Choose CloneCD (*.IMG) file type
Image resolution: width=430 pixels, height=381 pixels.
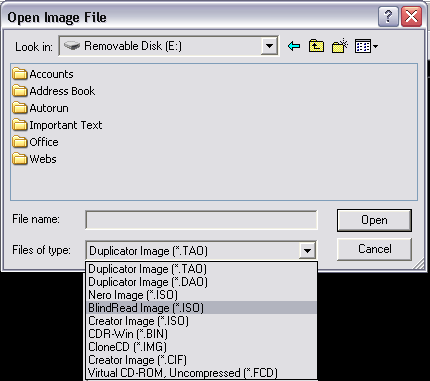tap(201, 347)
